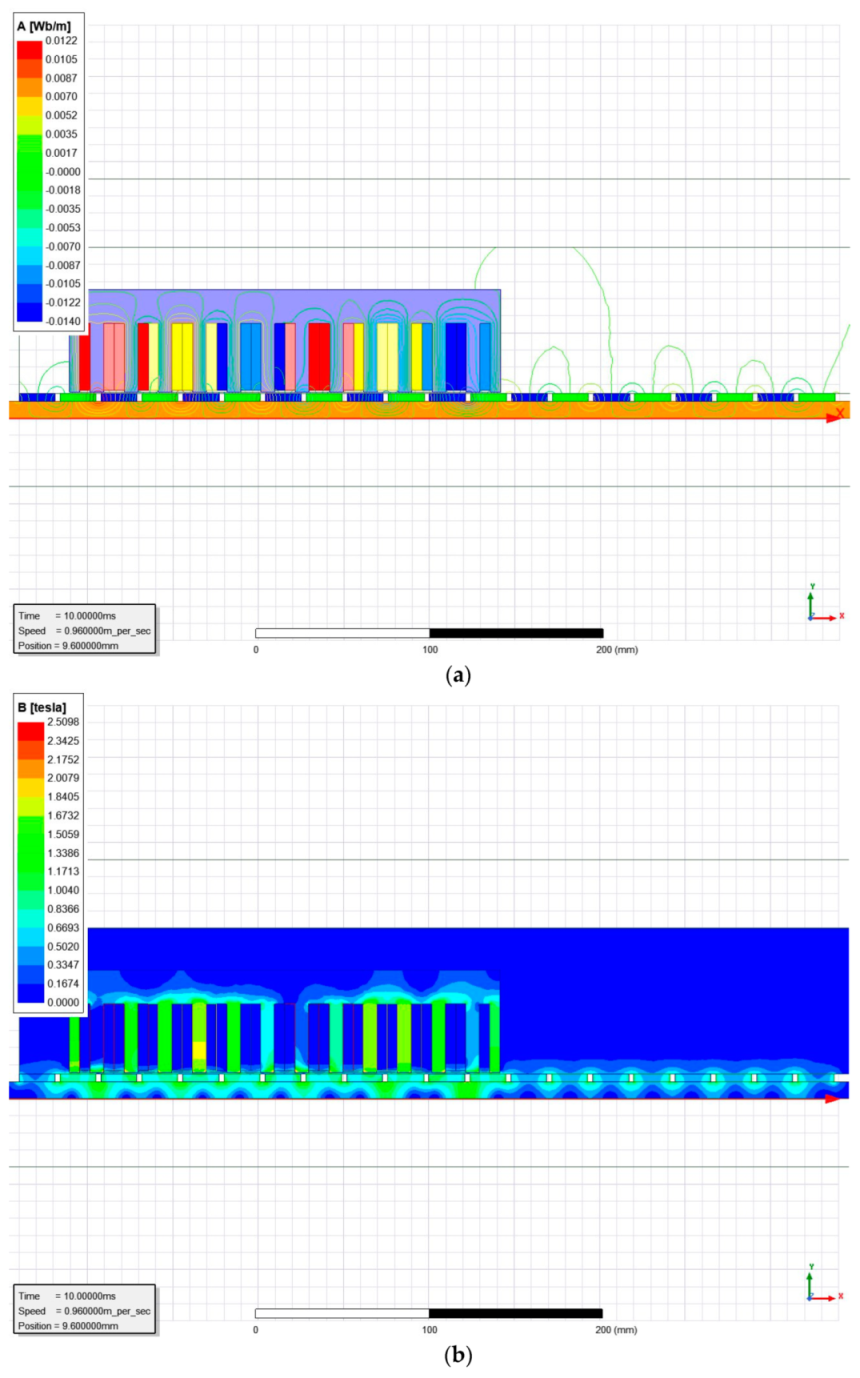Click the 1.1713 value in the B legend
Screen dimensions: 860x1378
(63, 872)
